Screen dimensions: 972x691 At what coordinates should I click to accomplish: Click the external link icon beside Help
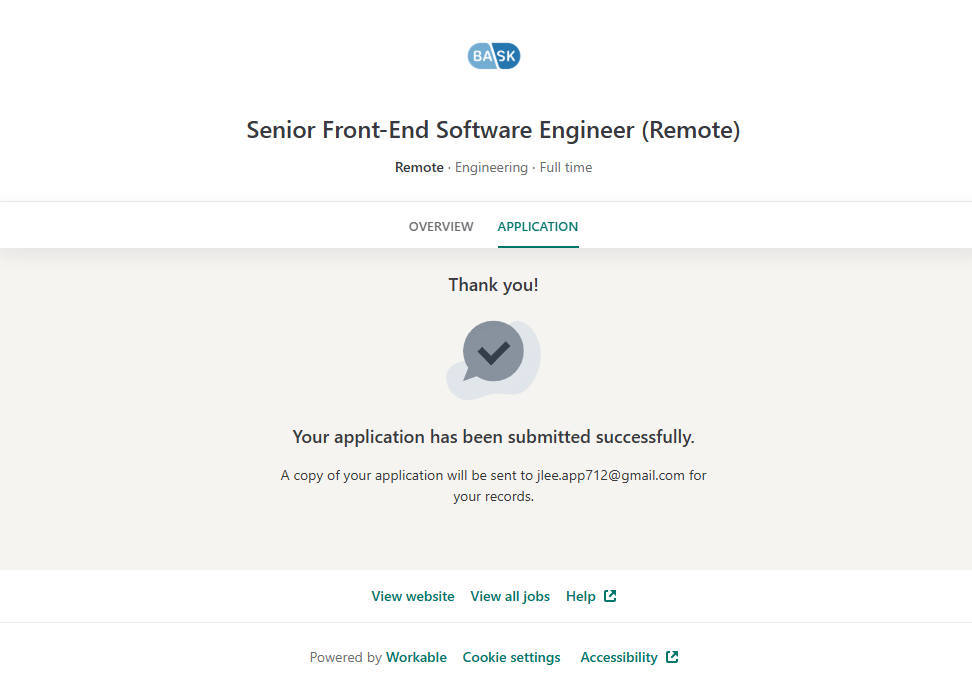[610, 596]
